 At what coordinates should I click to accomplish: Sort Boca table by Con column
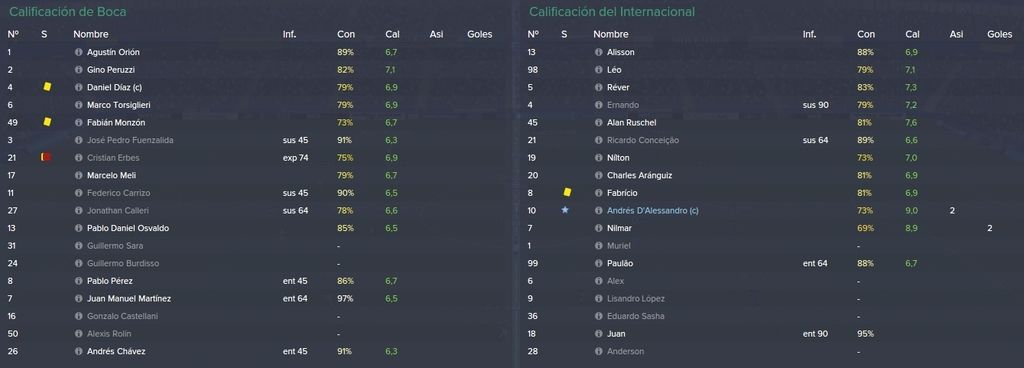345,34
